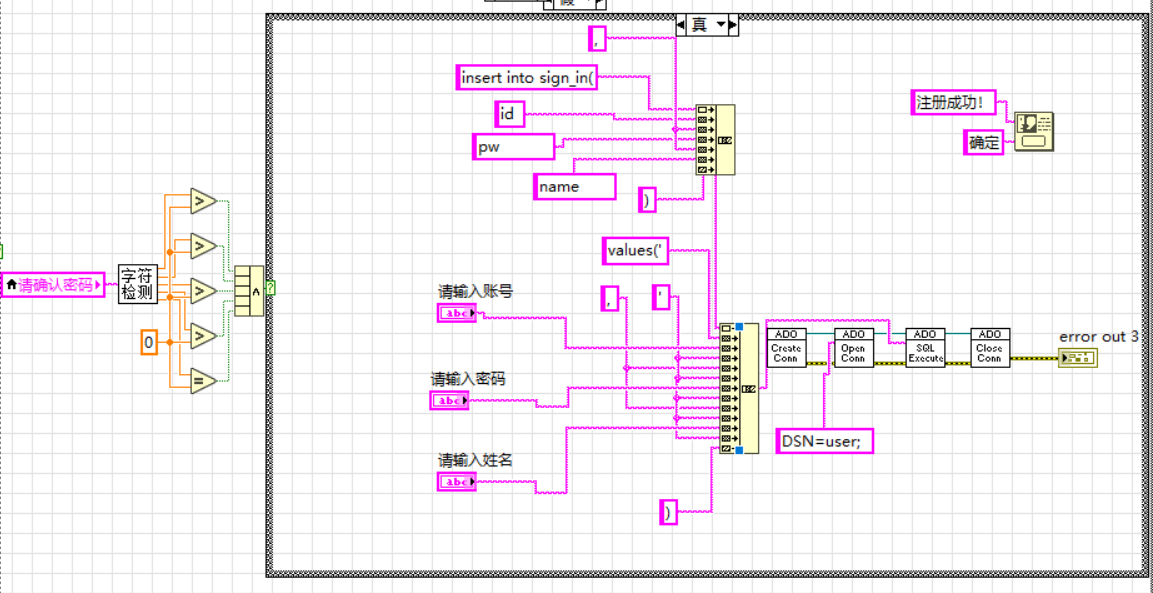Click the 请输入姓名 string control terminal
Screen dimensions: 1153x593
click(457, 482)
